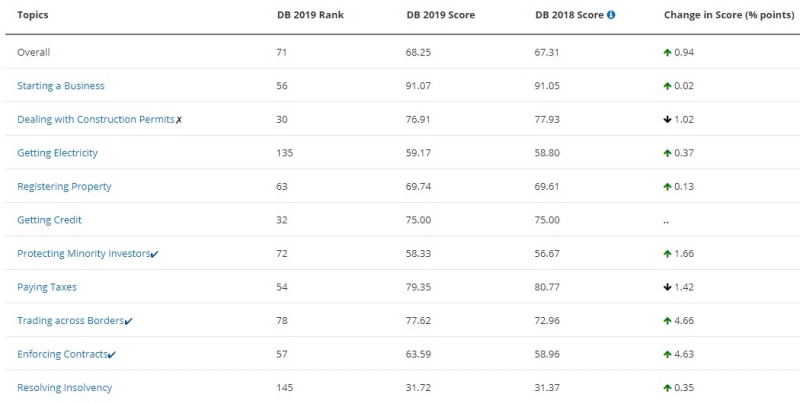The image size is (800, 404).
Task: Click the checkmark after Enforcing Contracts
Action: 112,355
